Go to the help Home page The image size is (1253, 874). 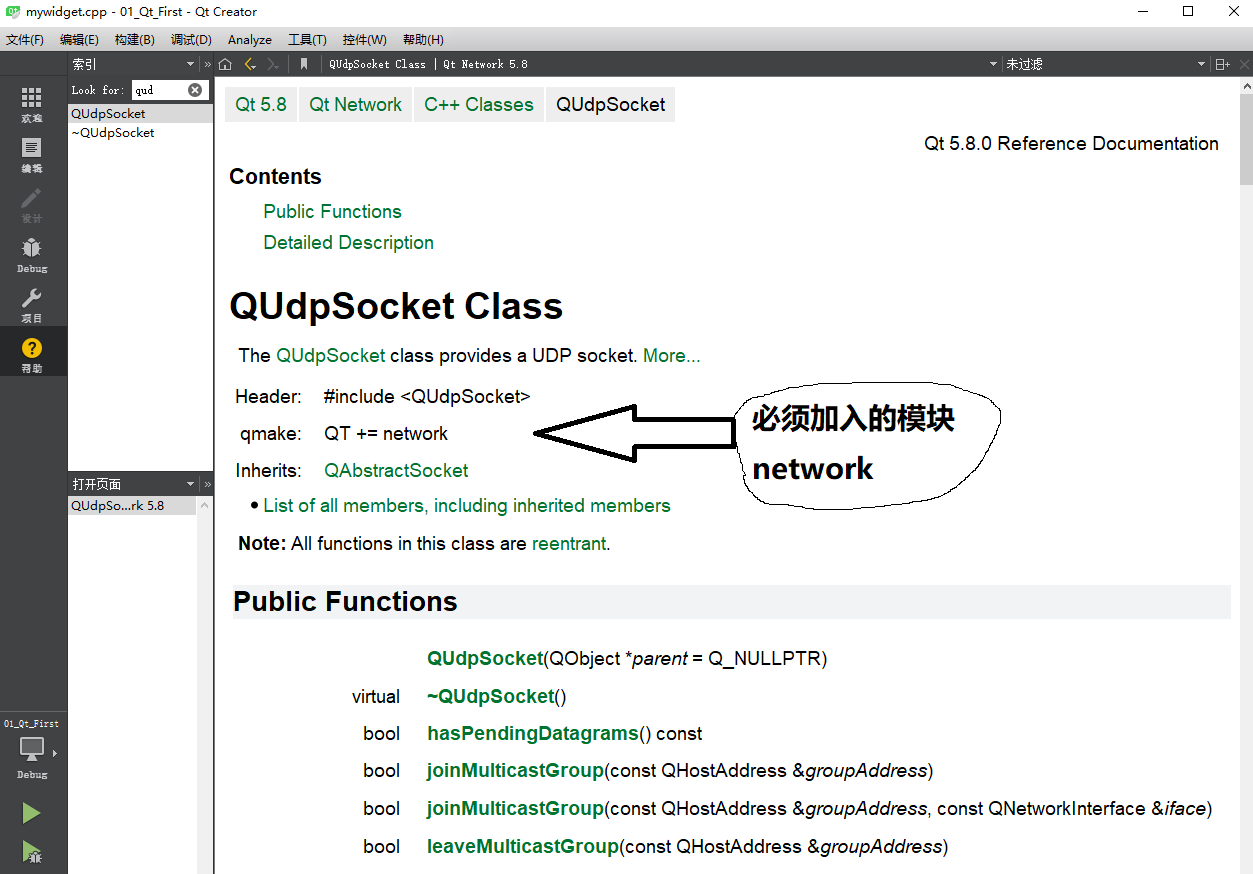[225, 64]
